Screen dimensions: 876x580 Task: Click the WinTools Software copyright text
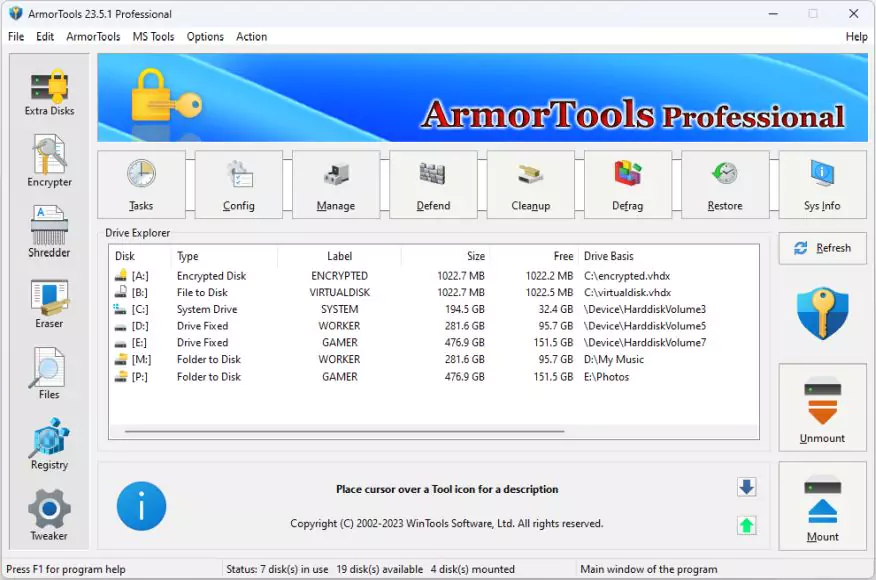tap(447, 524)
